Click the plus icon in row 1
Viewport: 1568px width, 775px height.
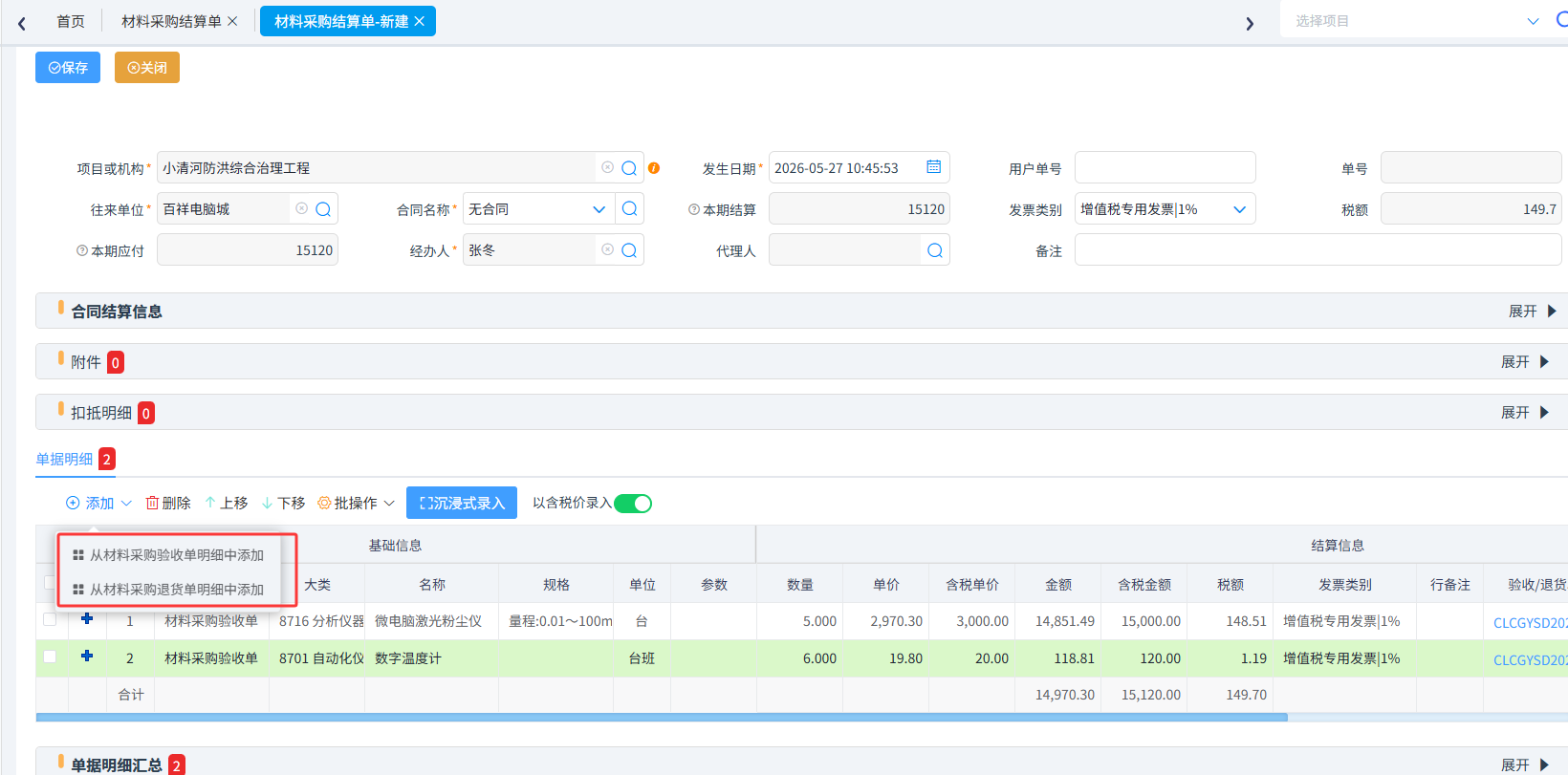tap(87, 618)
